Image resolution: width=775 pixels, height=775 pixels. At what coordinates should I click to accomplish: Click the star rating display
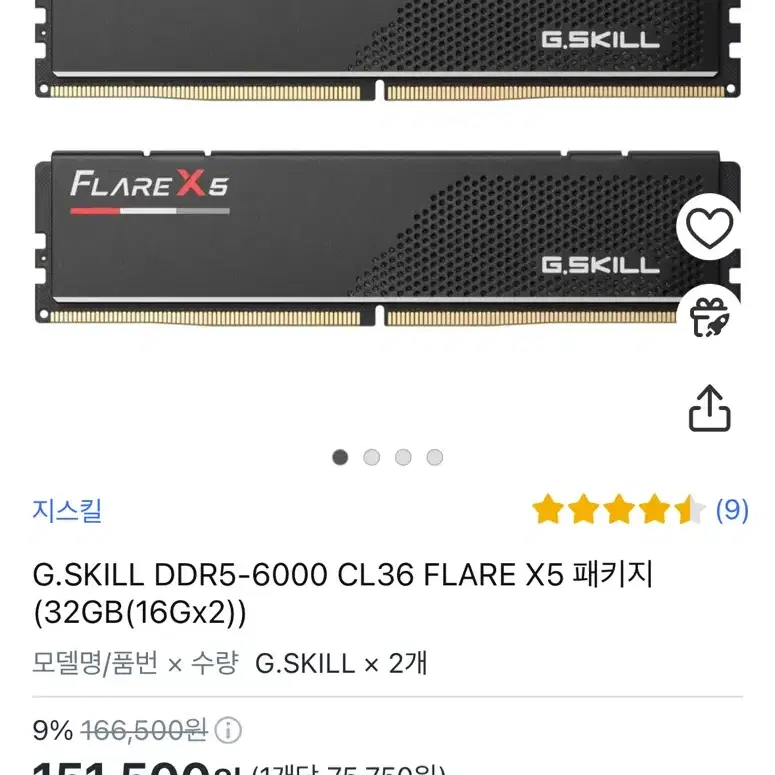coord(618,509)
